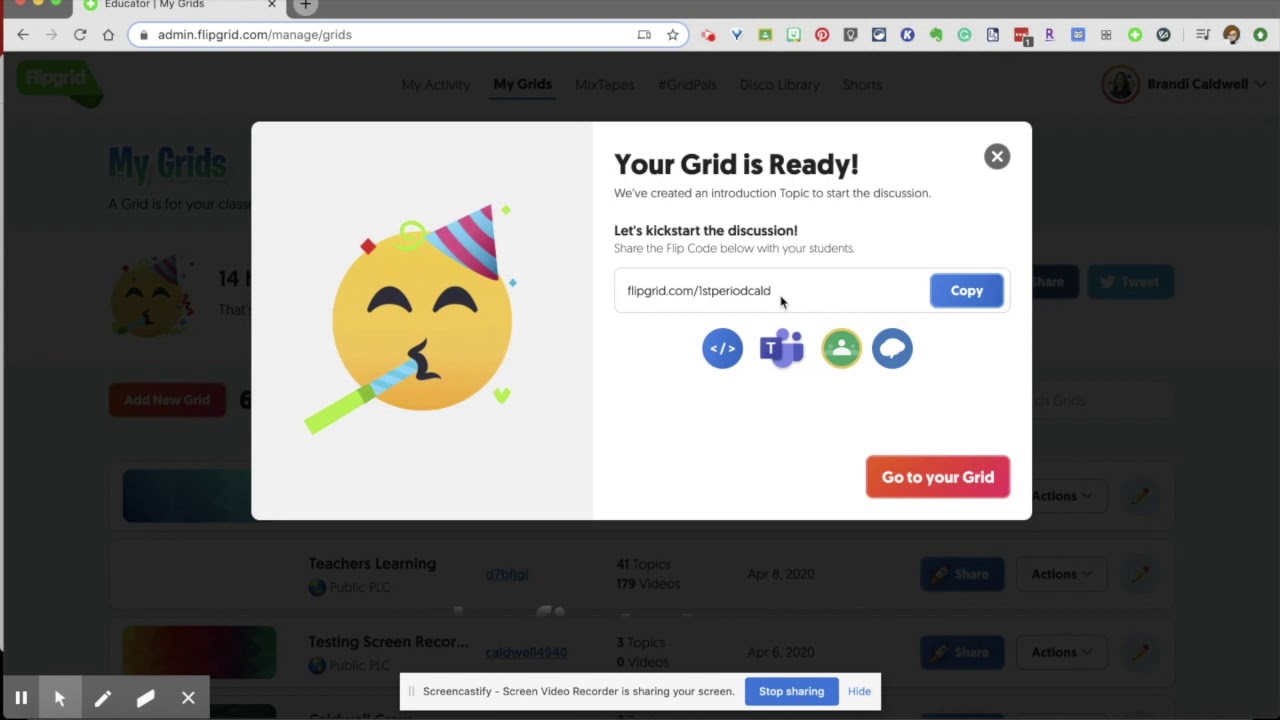Image resolution: width=1280 pixels, height=720 pixels.
Task: Open the Shorts tab behind the dialog
Action: 861,85
